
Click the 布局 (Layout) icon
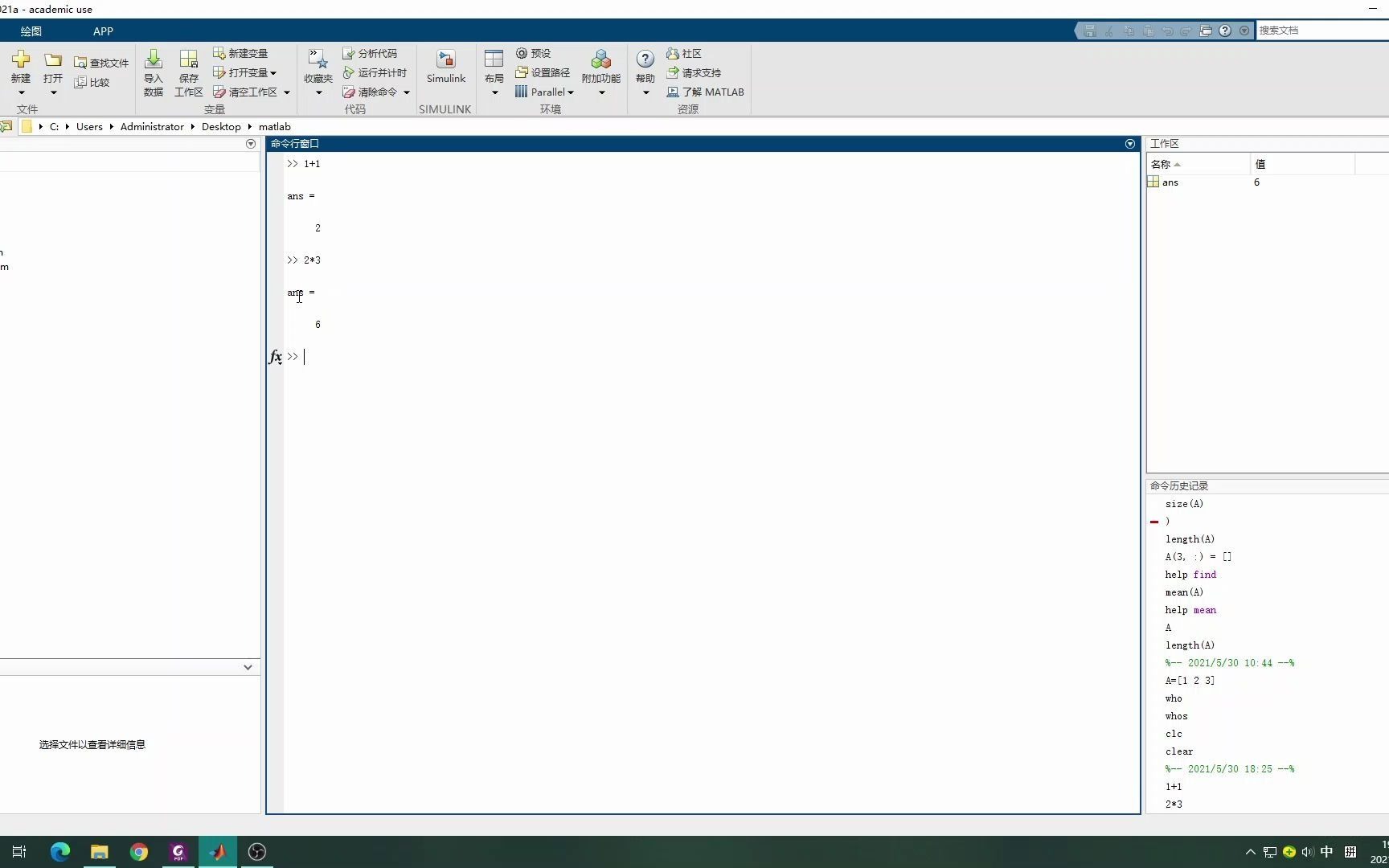494,59
